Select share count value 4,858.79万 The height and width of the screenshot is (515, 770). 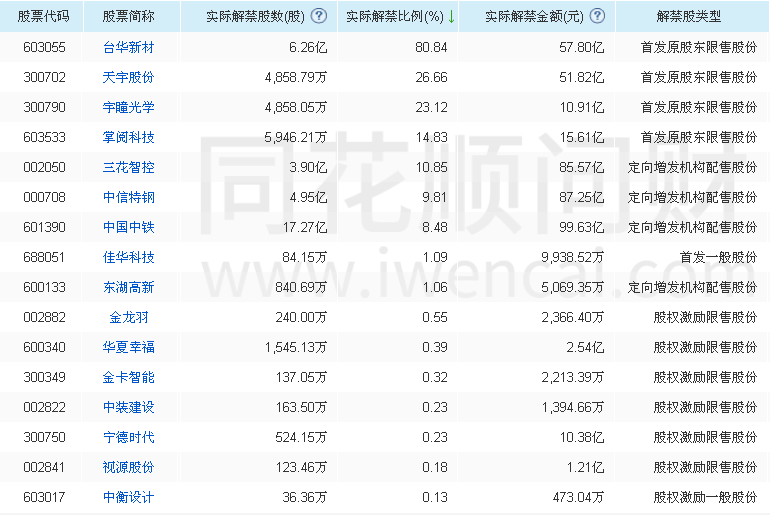coord(296,77)
